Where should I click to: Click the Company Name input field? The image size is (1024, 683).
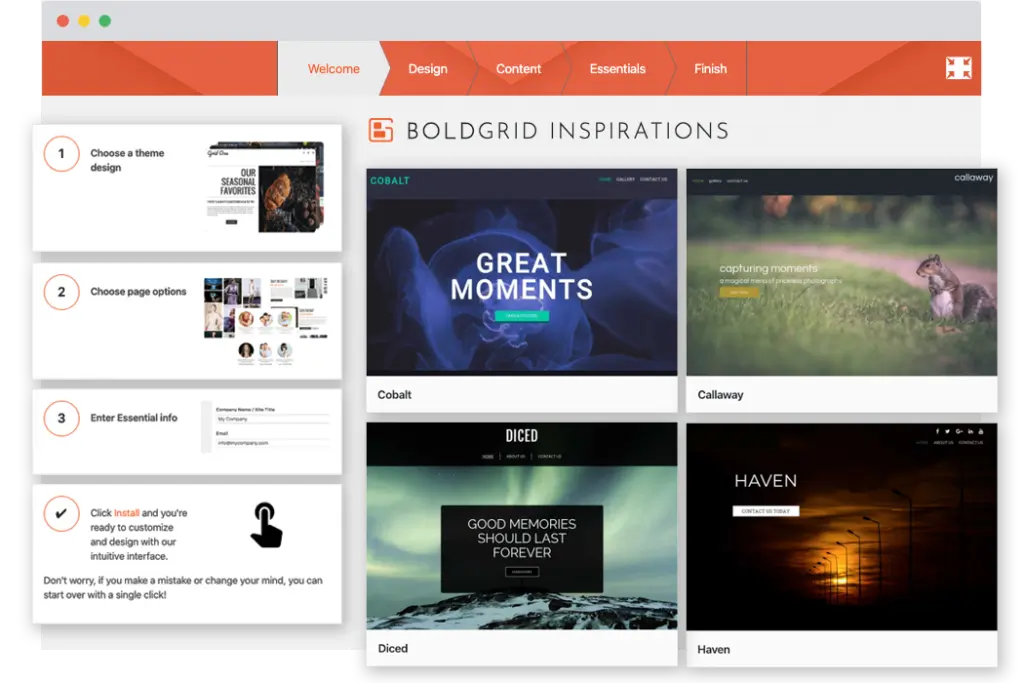coord(272,419)
